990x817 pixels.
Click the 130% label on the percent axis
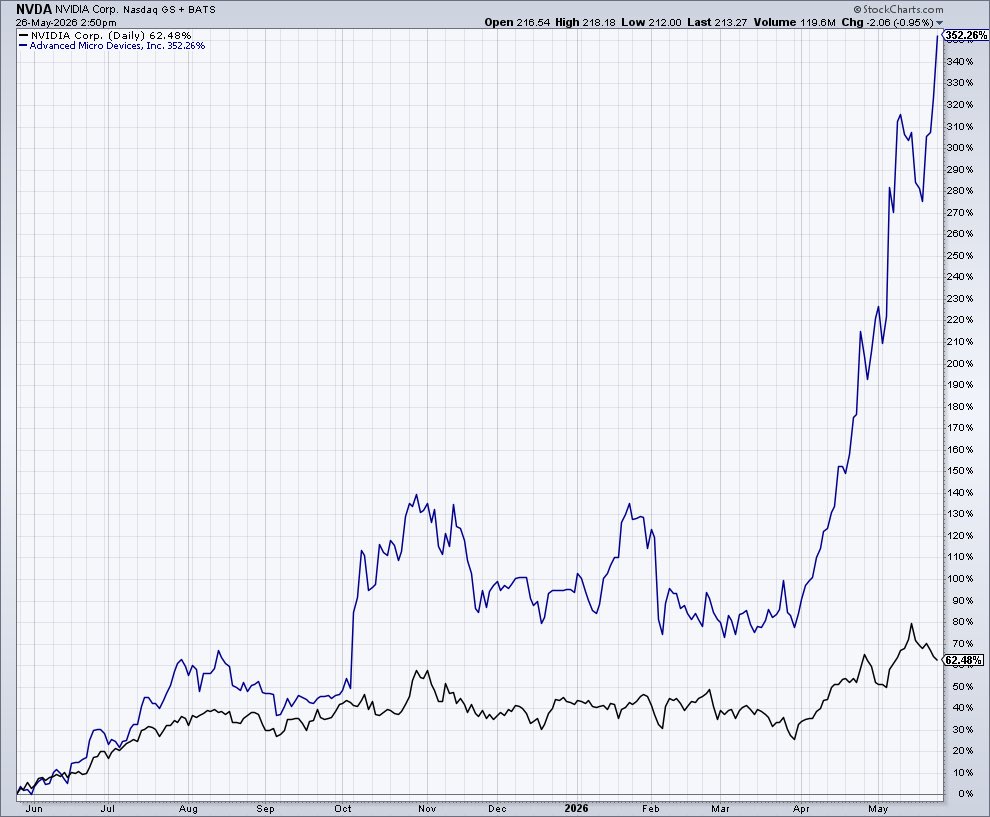click(x=960, y=513)
